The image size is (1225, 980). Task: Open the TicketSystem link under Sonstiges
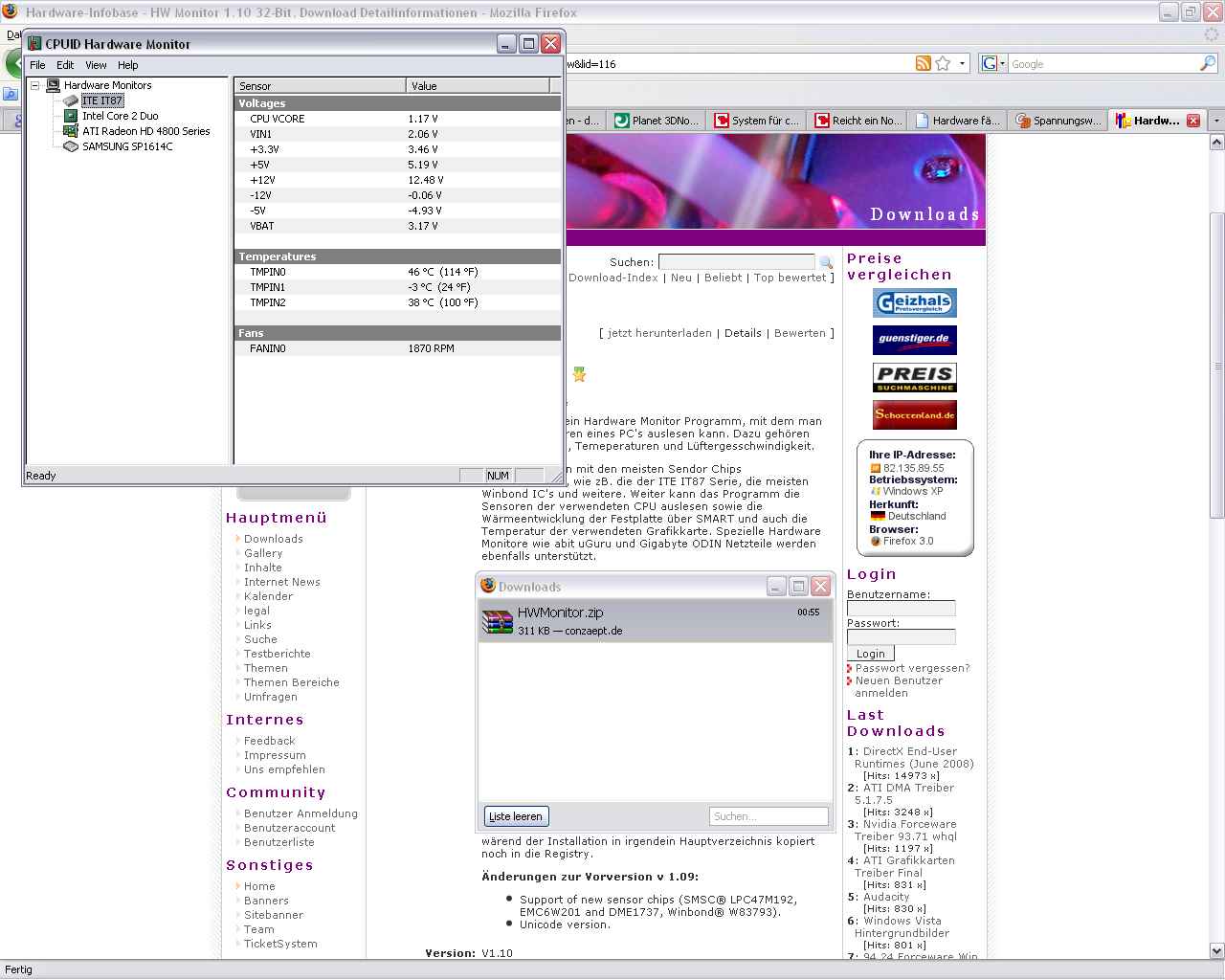(280, 944)
